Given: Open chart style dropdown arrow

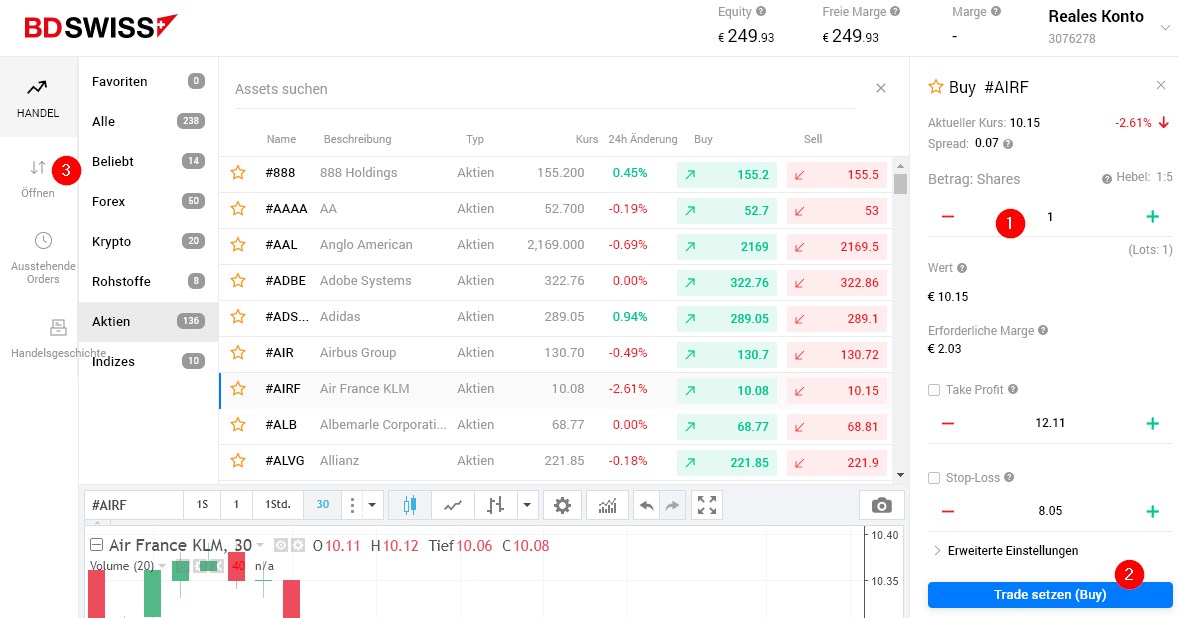Looking at the screenshot, I should click(527, 505).
